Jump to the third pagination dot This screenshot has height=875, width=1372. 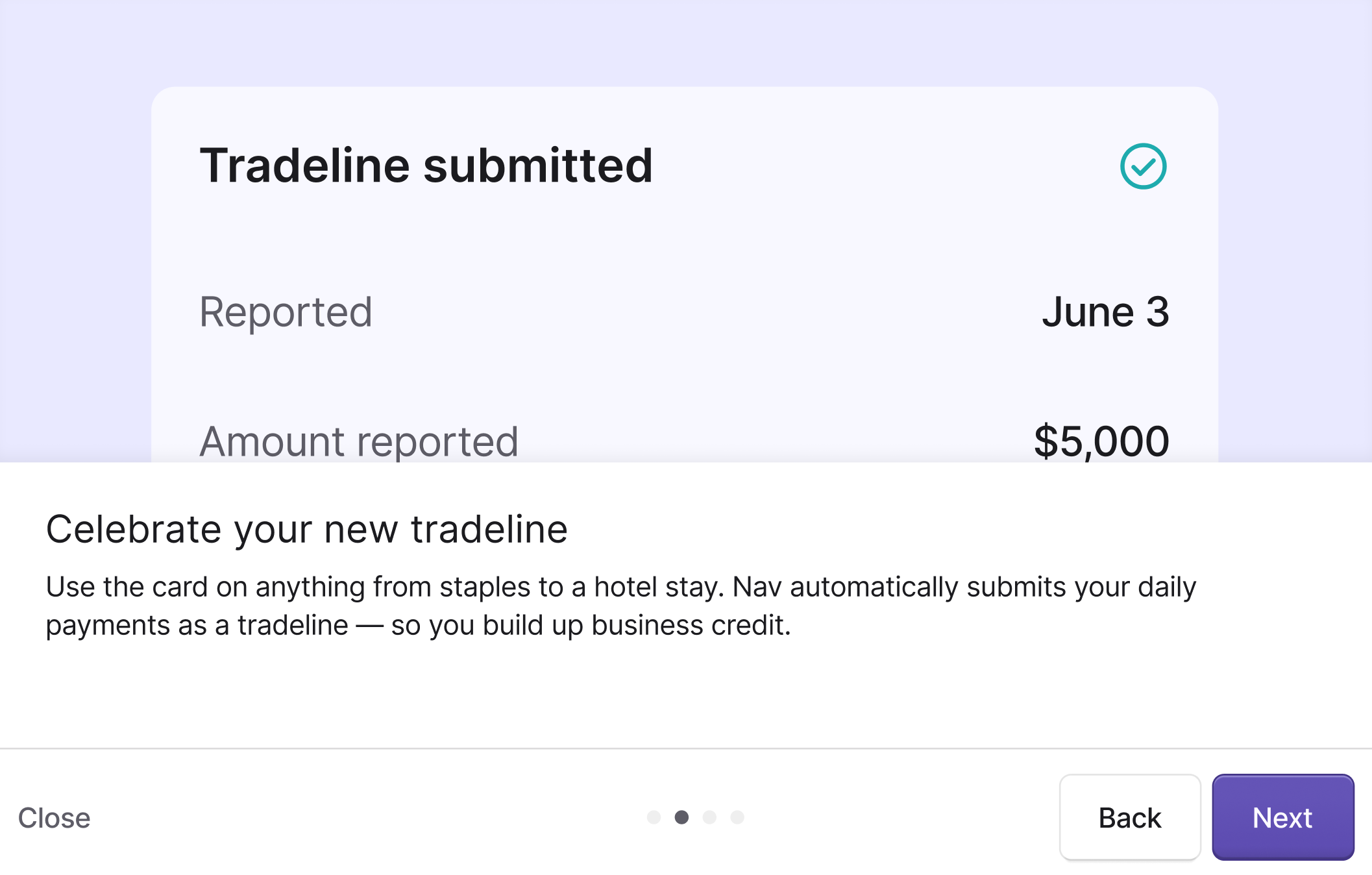tap(709, 817)
